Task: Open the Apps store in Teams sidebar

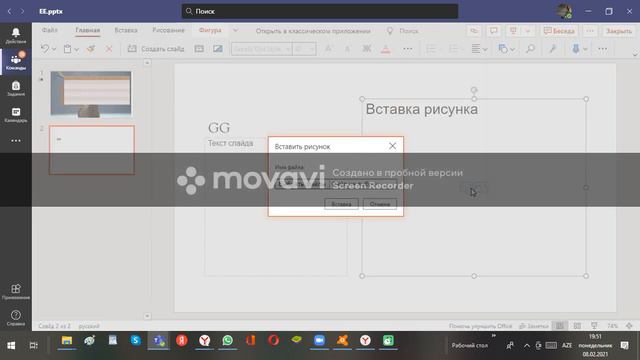Action: tap(16, 291)
